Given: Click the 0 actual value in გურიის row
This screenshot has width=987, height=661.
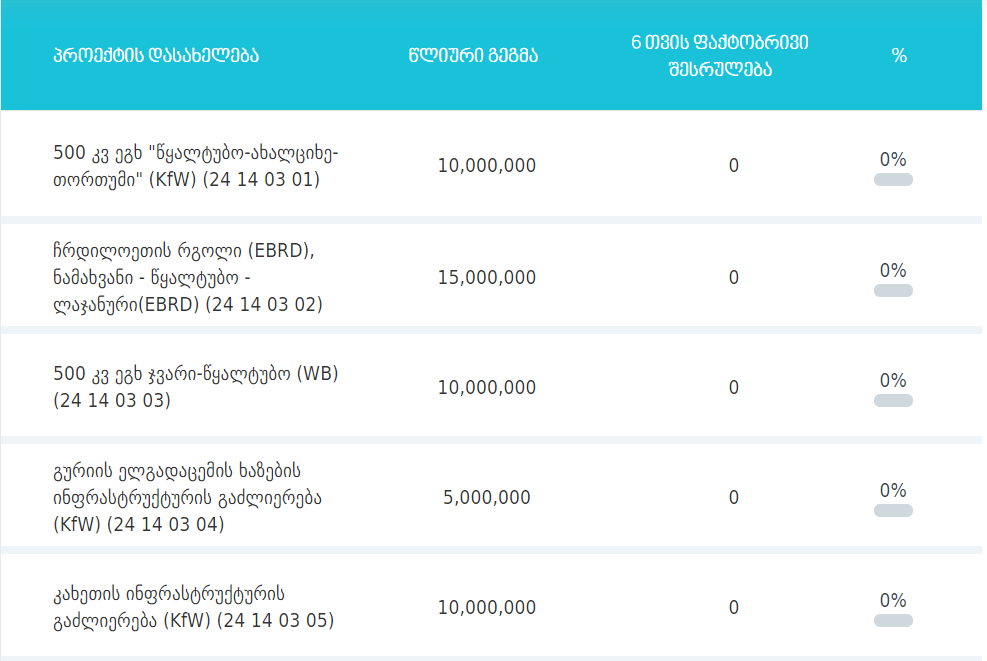Looking at the screenshot, I should 734,497.
